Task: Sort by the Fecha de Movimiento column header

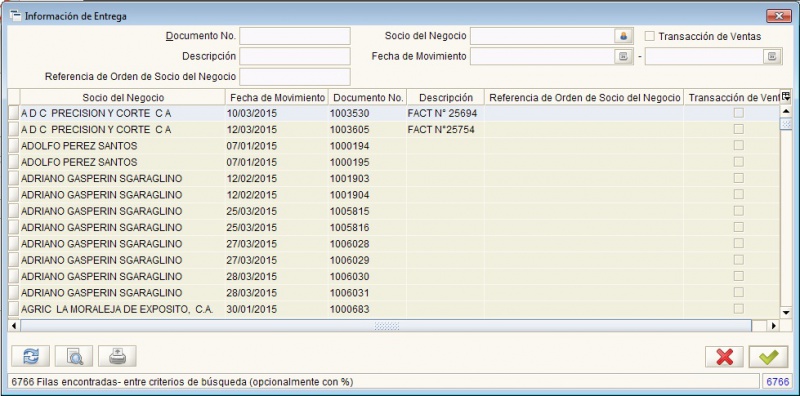Action: (277, 97)
